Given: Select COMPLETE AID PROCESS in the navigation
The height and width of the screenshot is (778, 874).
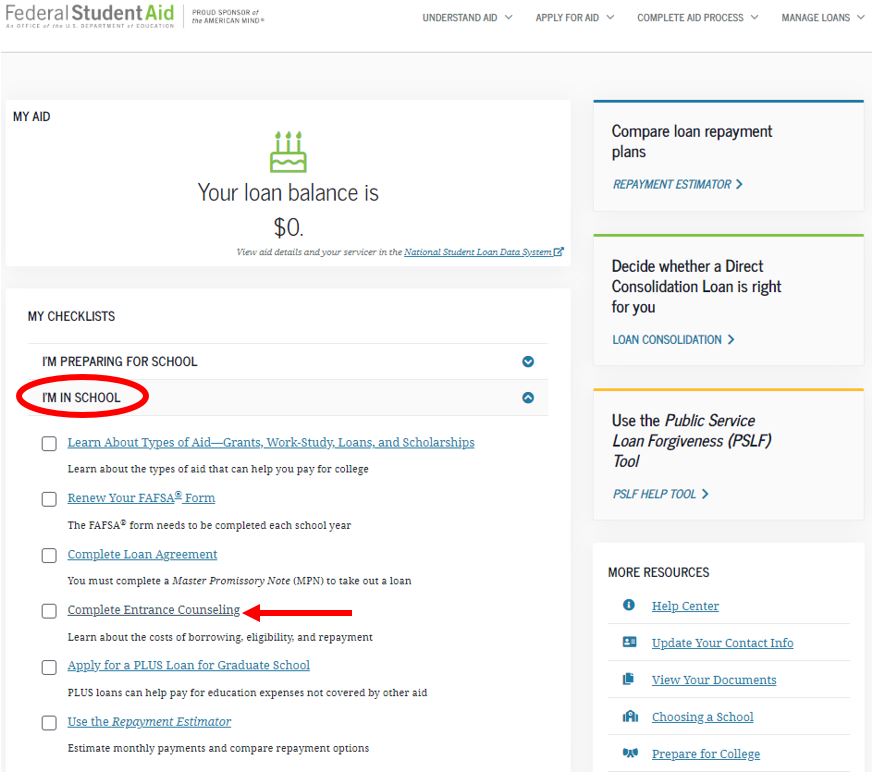Looking at the screenshot, I should [x=690, y=18].
